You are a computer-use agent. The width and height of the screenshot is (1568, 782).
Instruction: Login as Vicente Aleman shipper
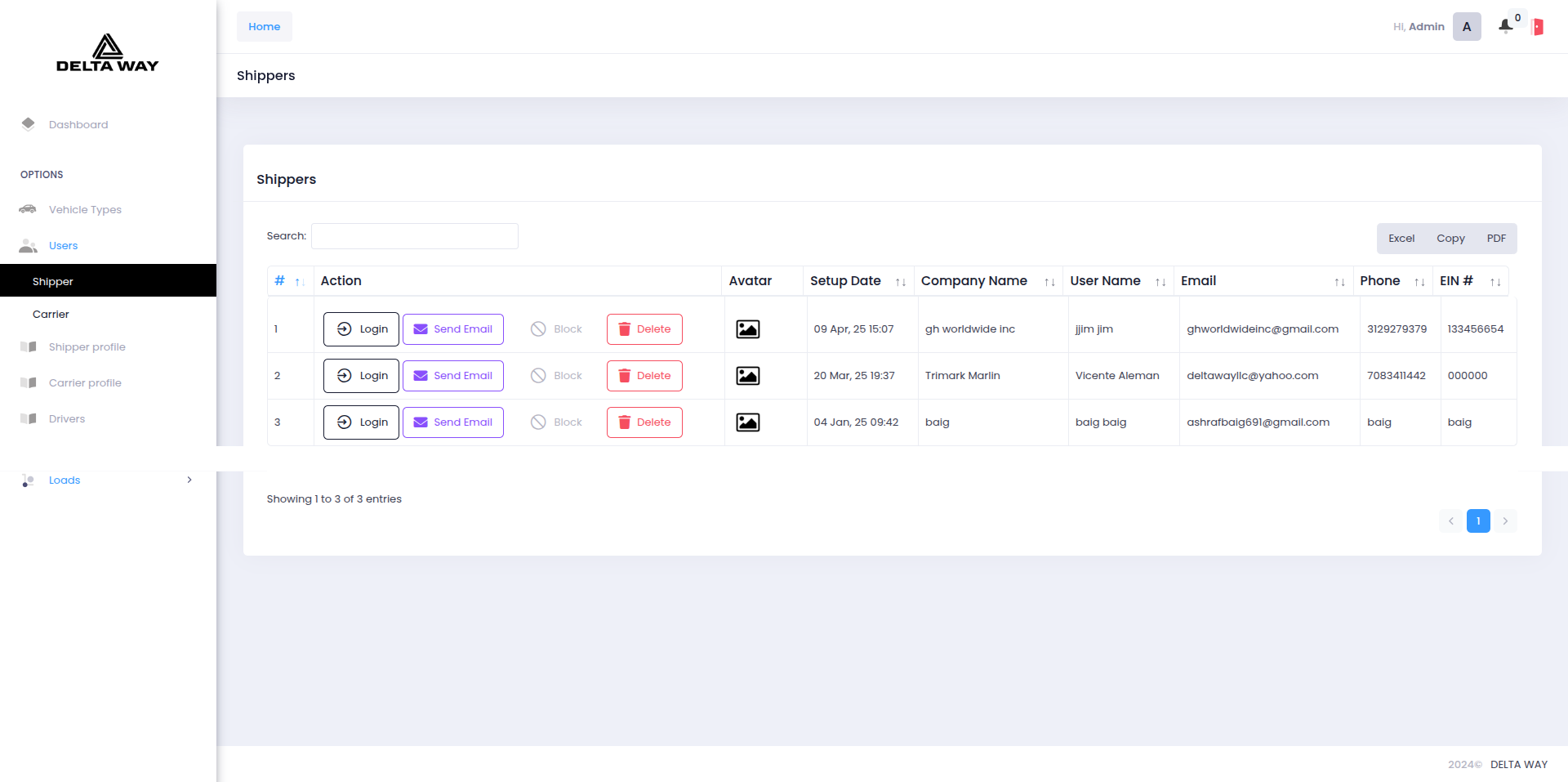pos(361,376)
